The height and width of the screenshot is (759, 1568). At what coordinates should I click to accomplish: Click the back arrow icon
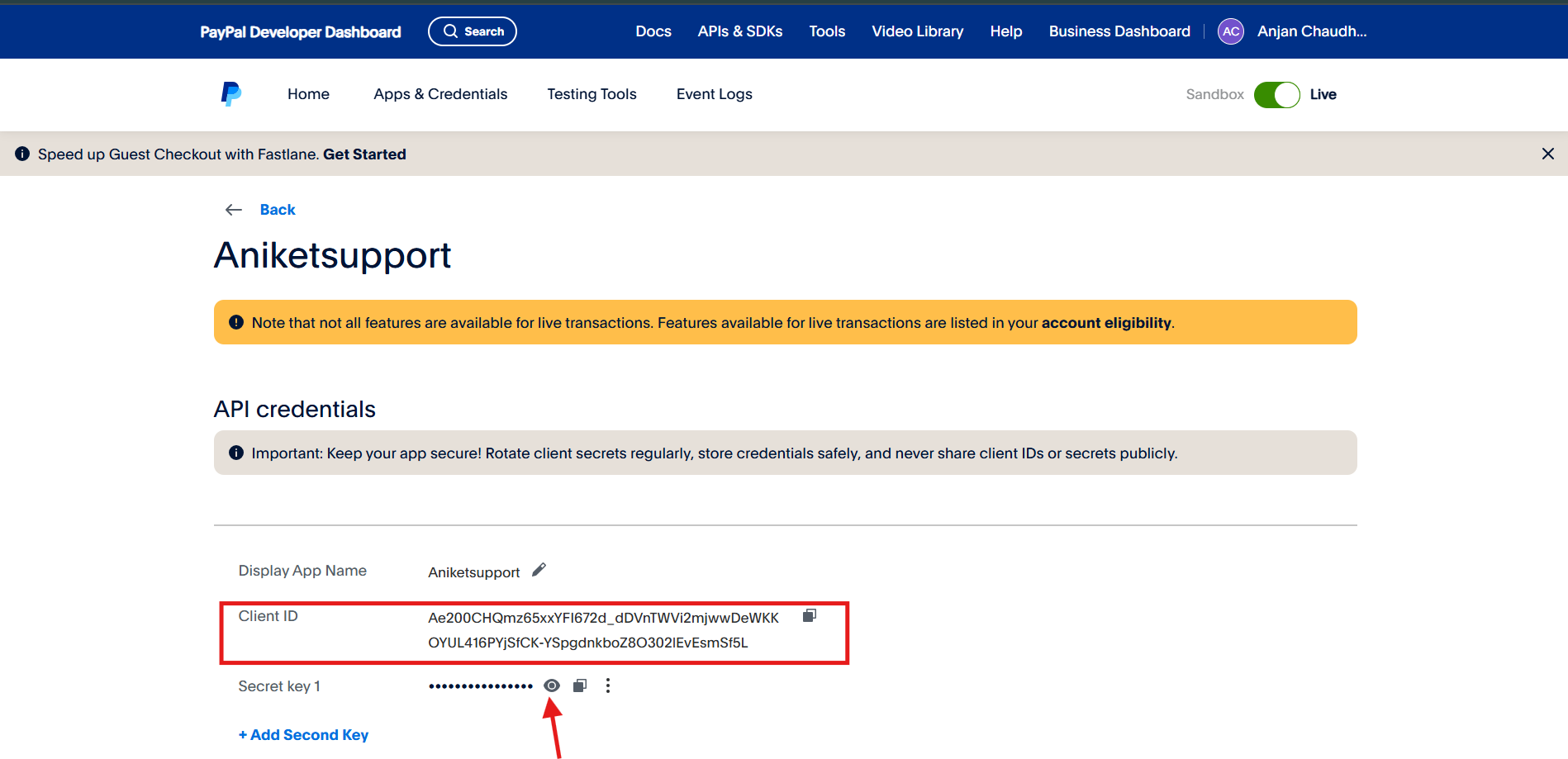click(x=234, y=210)
